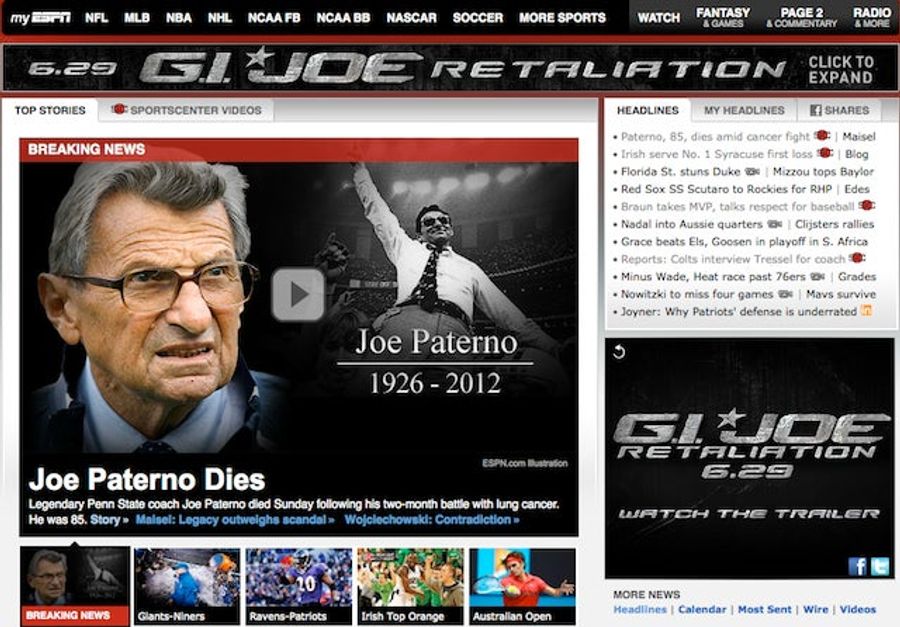
Task: Select the Breaking News Paterno thumbnail
Action: point(75,586)
